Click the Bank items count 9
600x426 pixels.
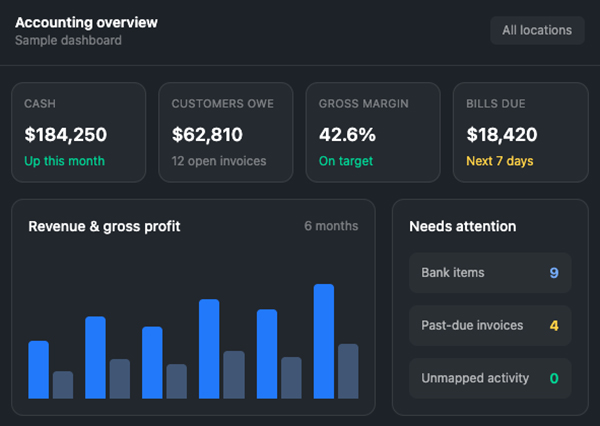[554, 273]
